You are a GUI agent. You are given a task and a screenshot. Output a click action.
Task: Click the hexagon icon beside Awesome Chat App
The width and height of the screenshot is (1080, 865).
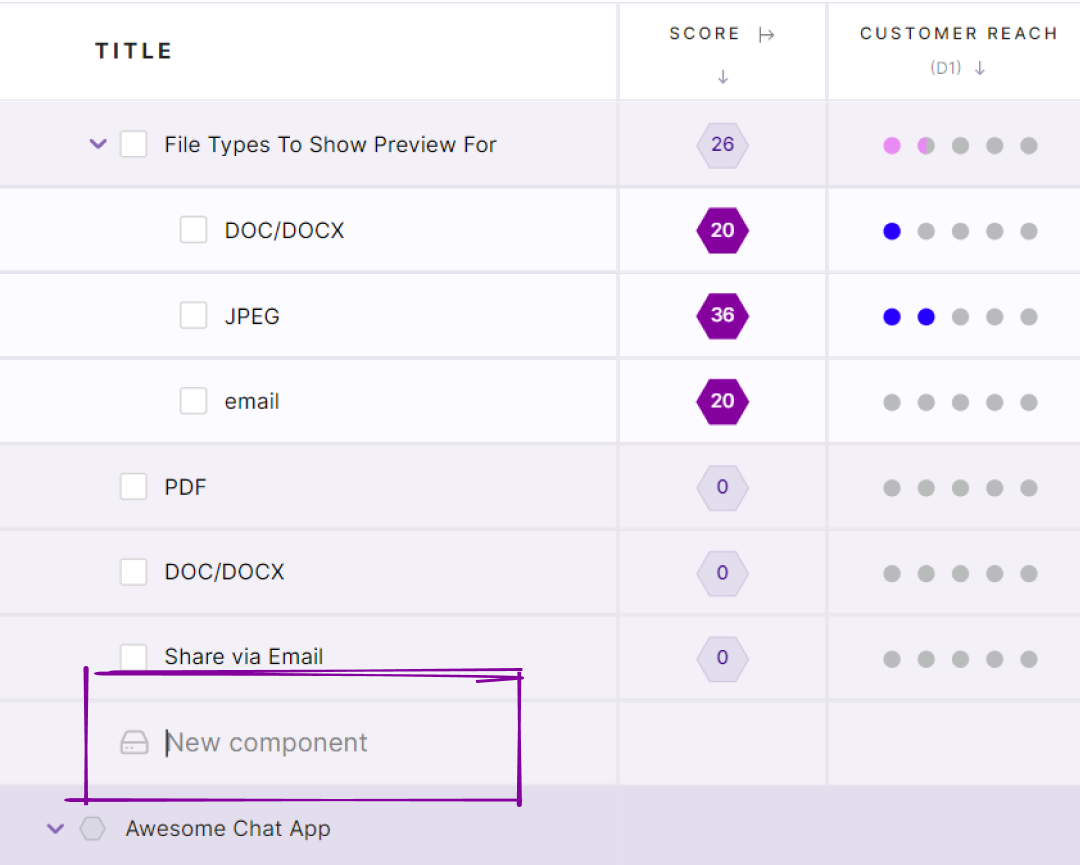coord(93,829)
